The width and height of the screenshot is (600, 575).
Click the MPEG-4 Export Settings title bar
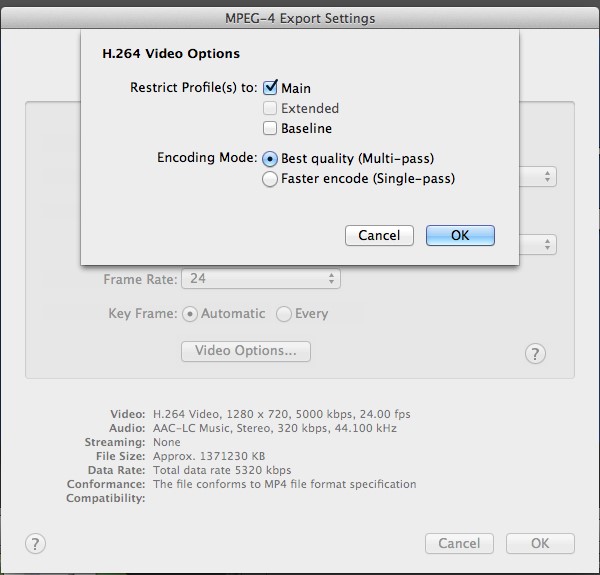click(x=300, y=18)
